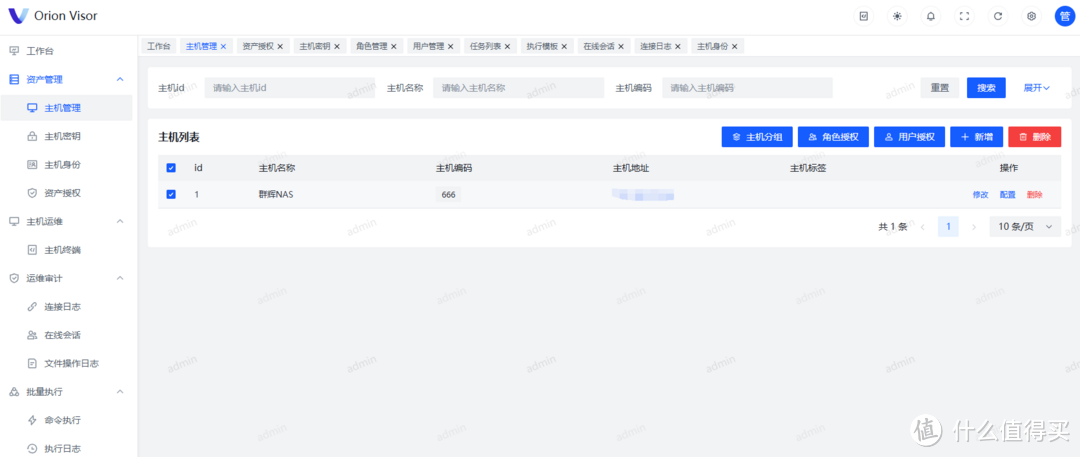
Task: Click the 角色授权 button
Action: [833, 136]
